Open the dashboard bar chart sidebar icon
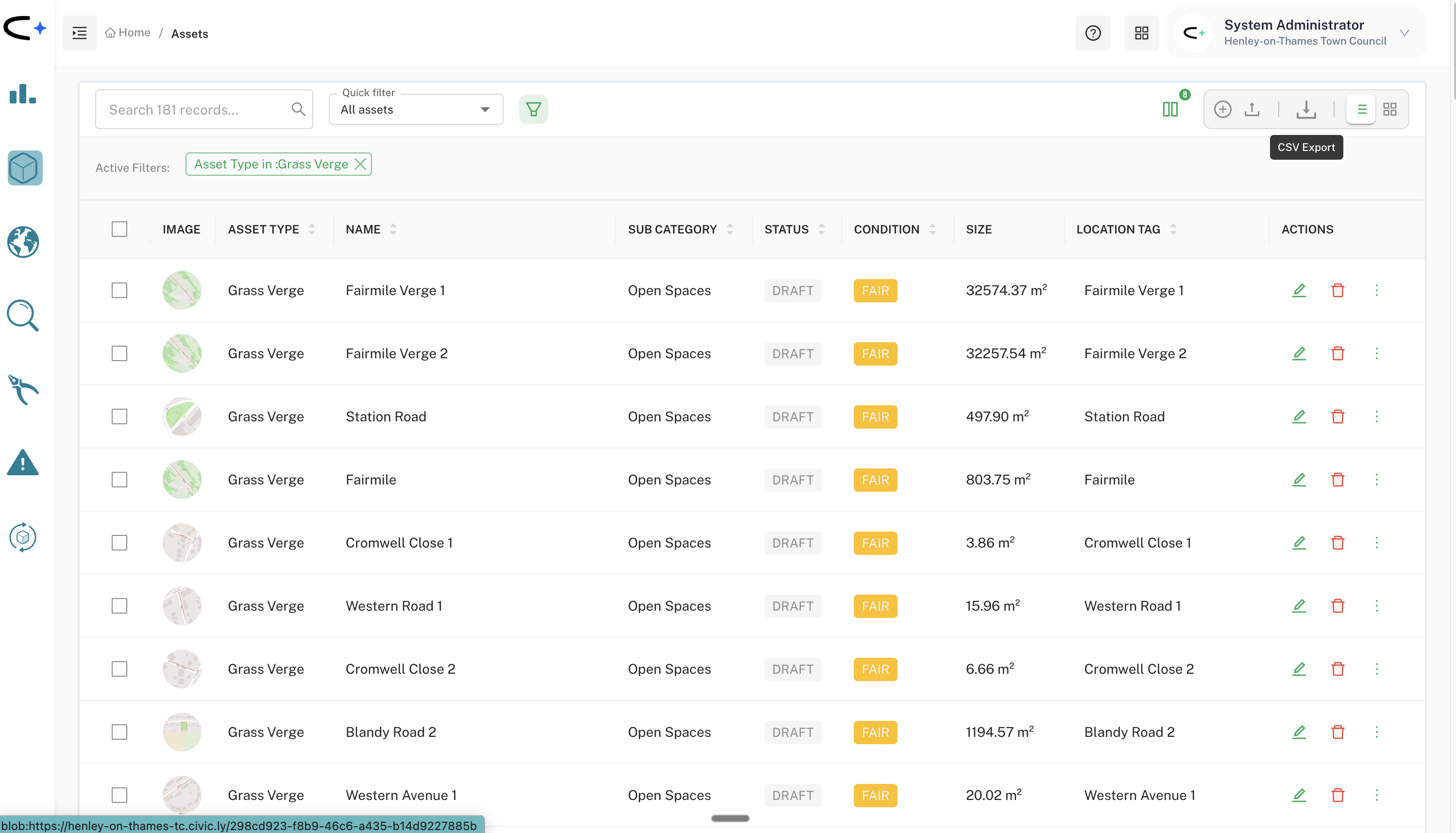 pos(23,94)
